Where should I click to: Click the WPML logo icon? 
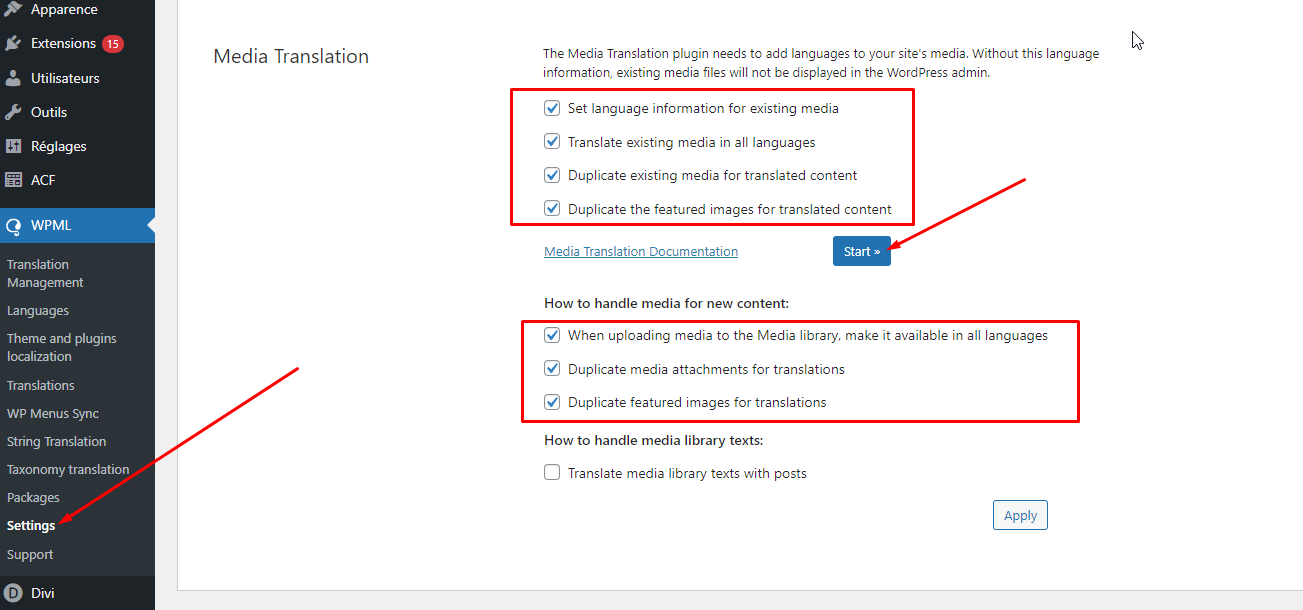13,226
